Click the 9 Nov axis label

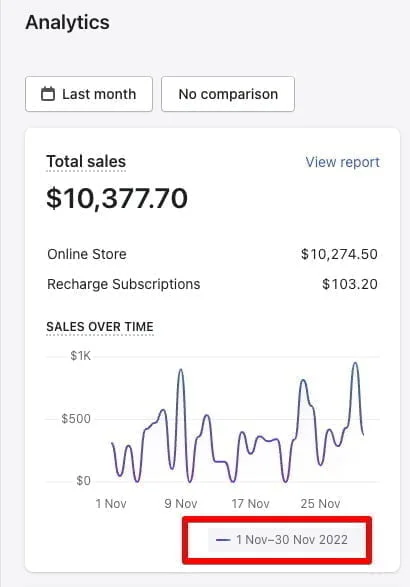click(181, 504)
